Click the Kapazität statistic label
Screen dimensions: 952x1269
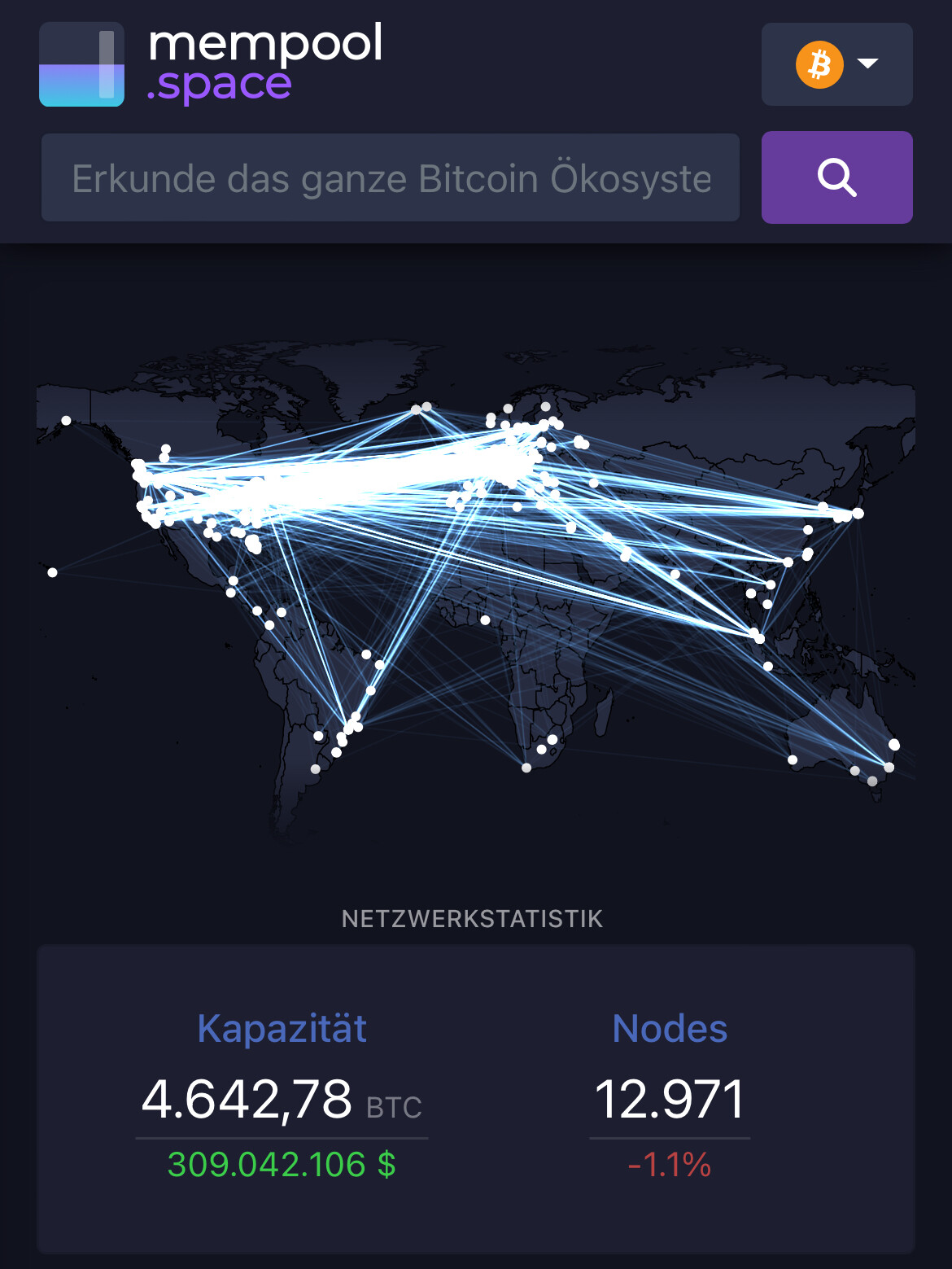pos(282,1028)
